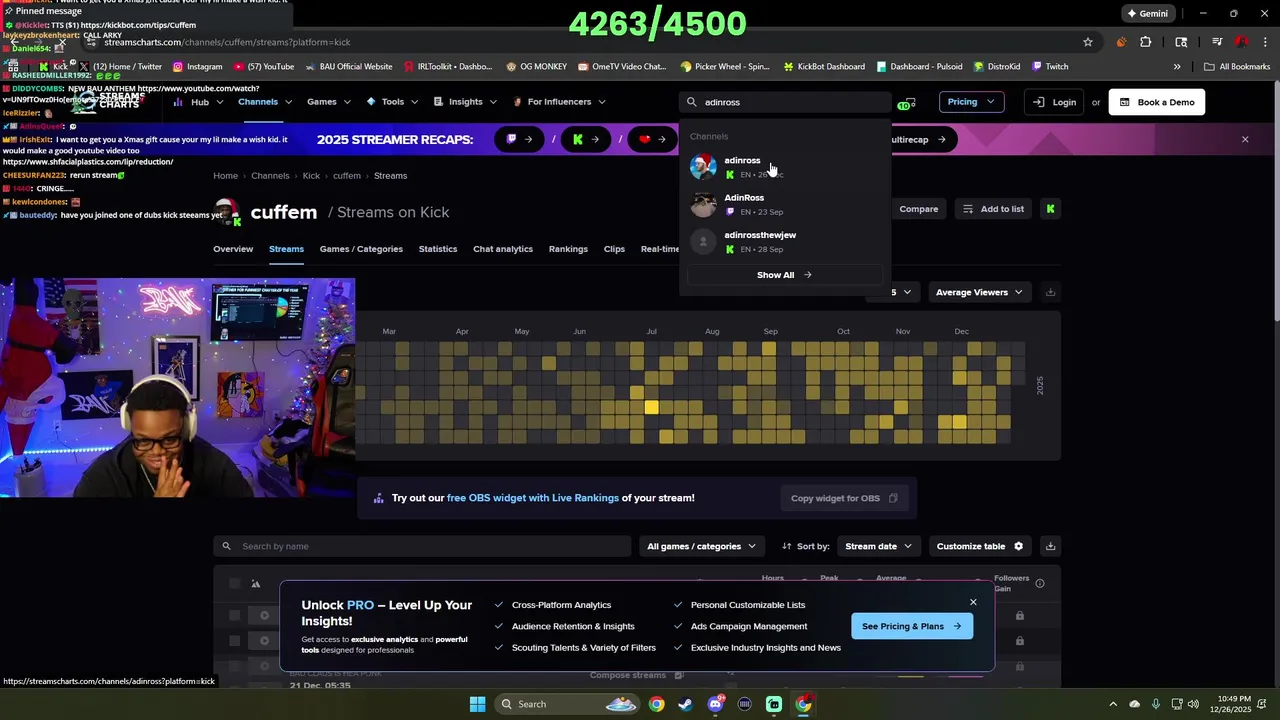The height and width of the screenshot is (720, 1280).
Task: Switch to the Statistics tab
Action: tap(437, 249)
